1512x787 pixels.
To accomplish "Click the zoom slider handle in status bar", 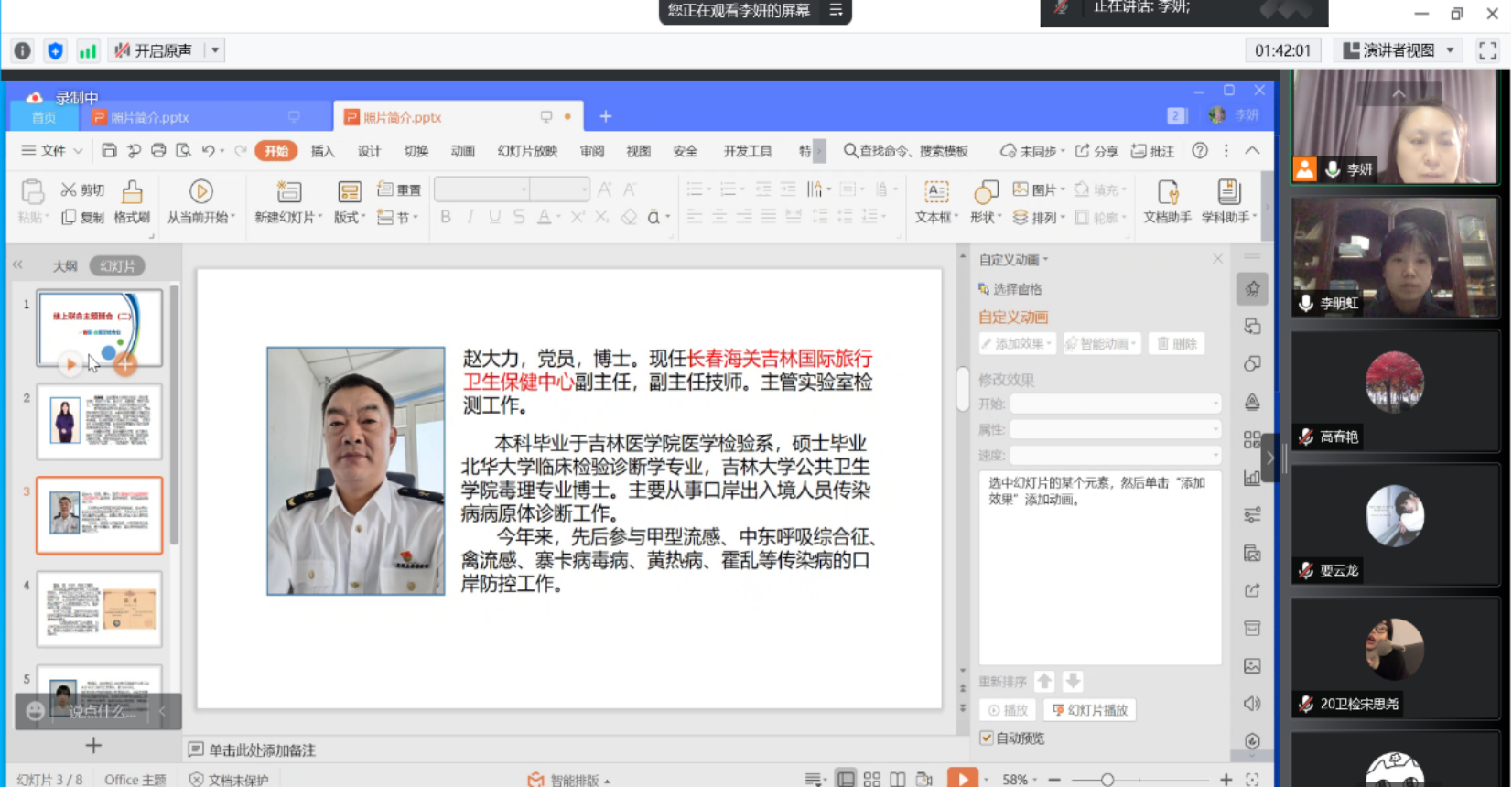I will tap(1107, 780).
